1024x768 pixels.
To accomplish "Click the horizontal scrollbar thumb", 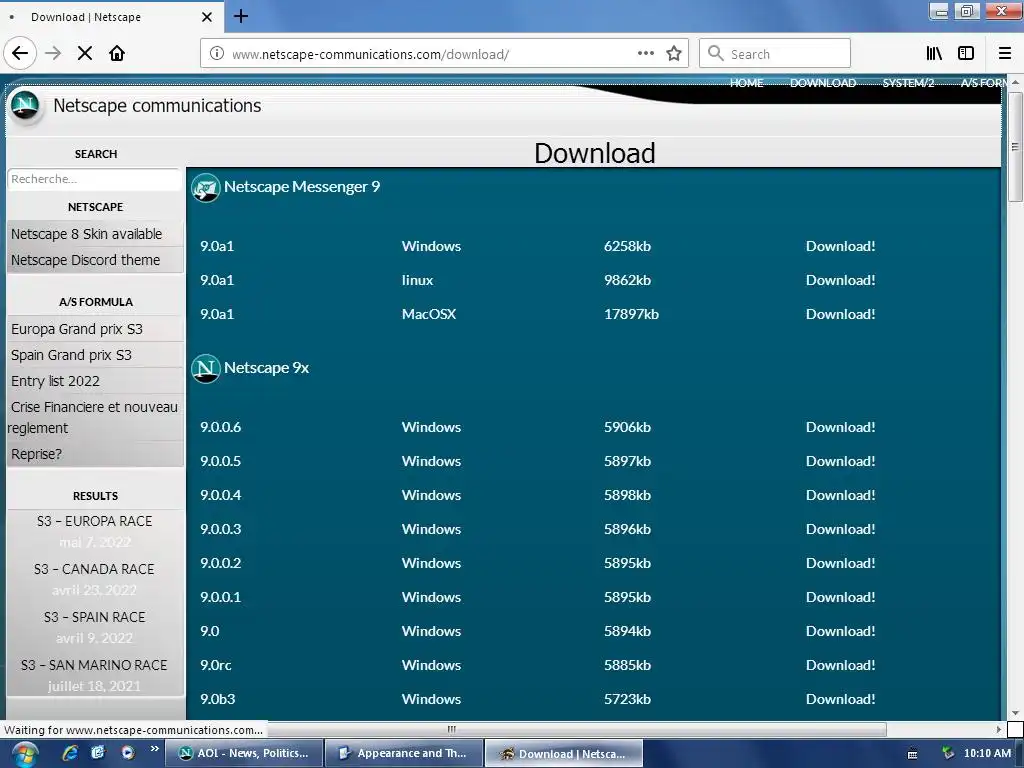I will [451, 729].
